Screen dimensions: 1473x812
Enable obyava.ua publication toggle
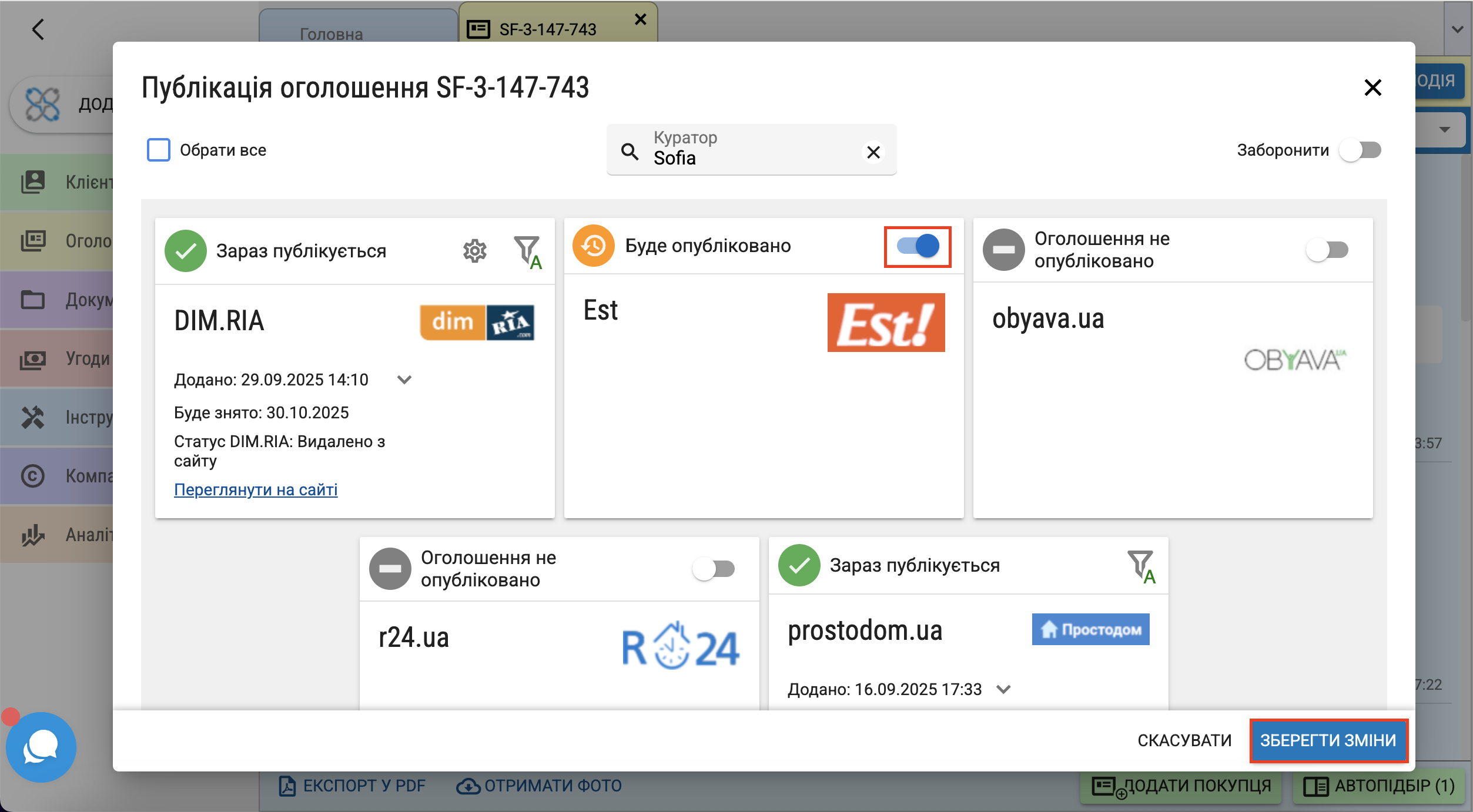tap(1327, 250)
